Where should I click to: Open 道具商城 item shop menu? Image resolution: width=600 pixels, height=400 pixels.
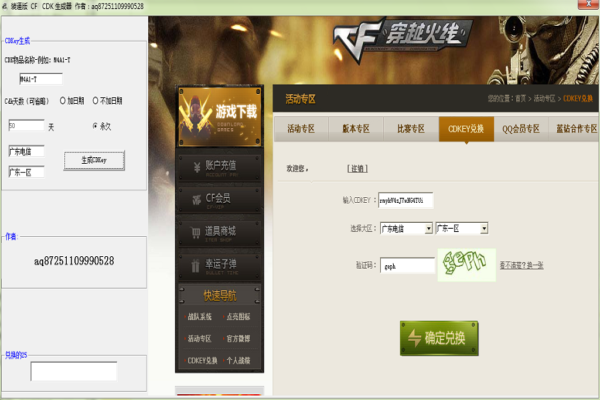coord(220,233)
